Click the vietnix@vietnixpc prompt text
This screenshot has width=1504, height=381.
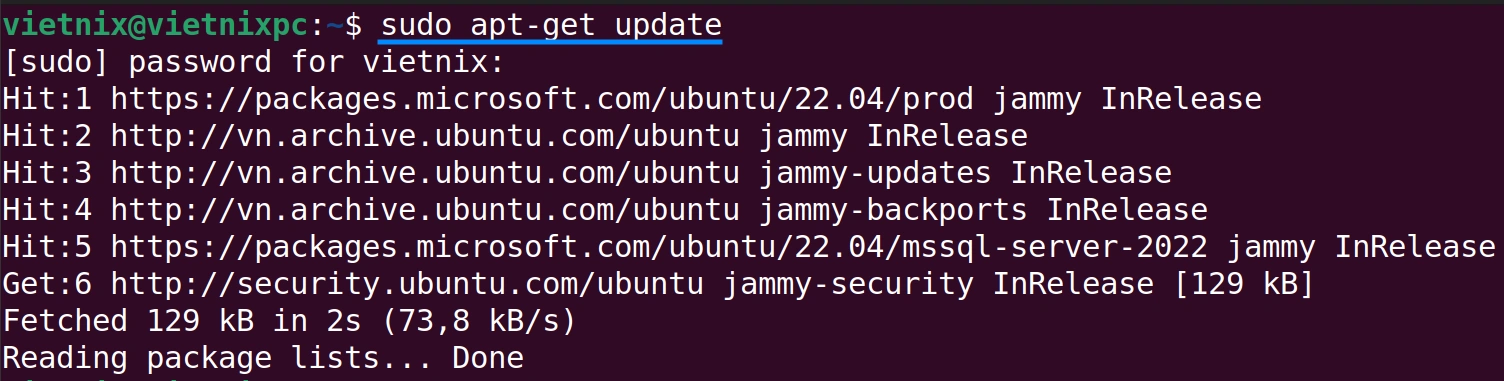point(155,25)
